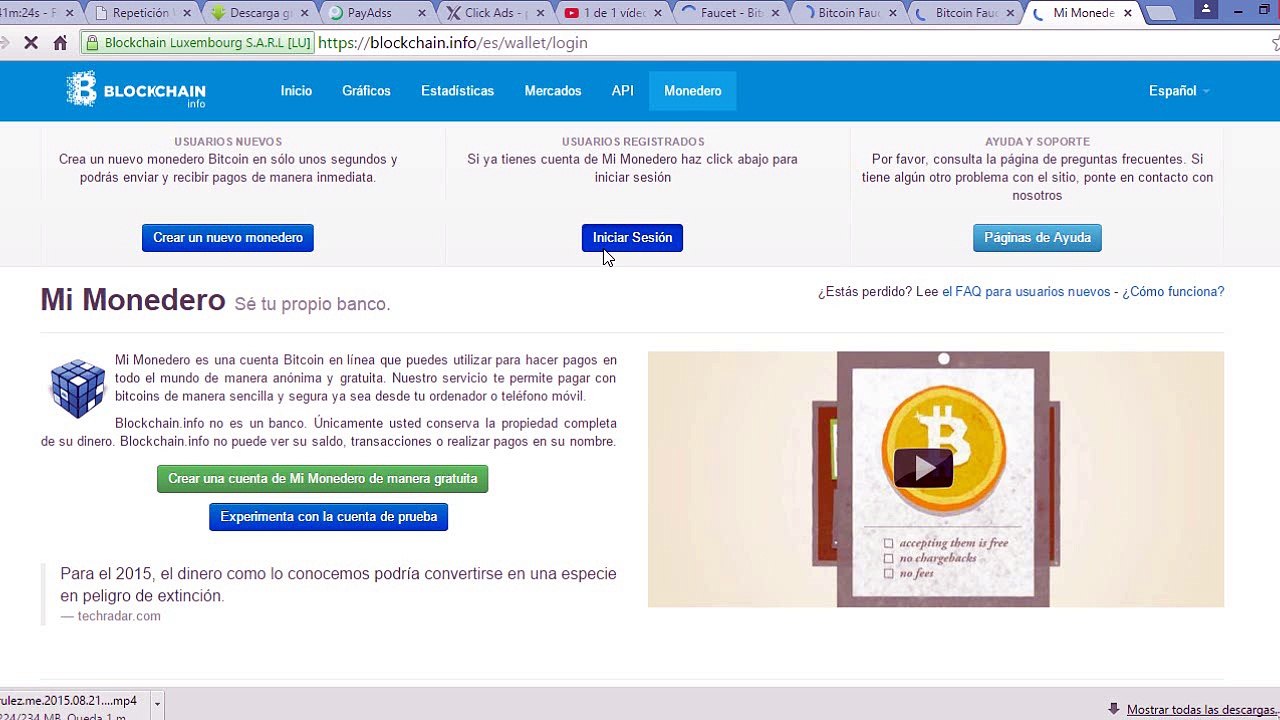
Task: Close the Mi Monedero tab
Action: coord(1128,13)
